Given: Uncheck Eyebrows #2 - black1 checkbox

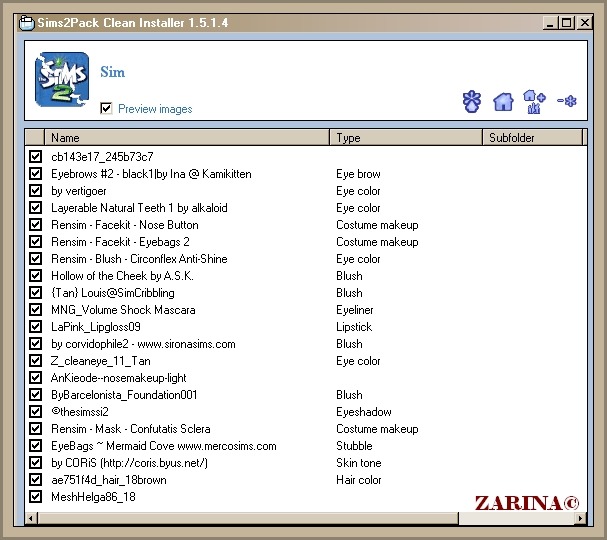Looking at the screenshot, I should 36,173.
